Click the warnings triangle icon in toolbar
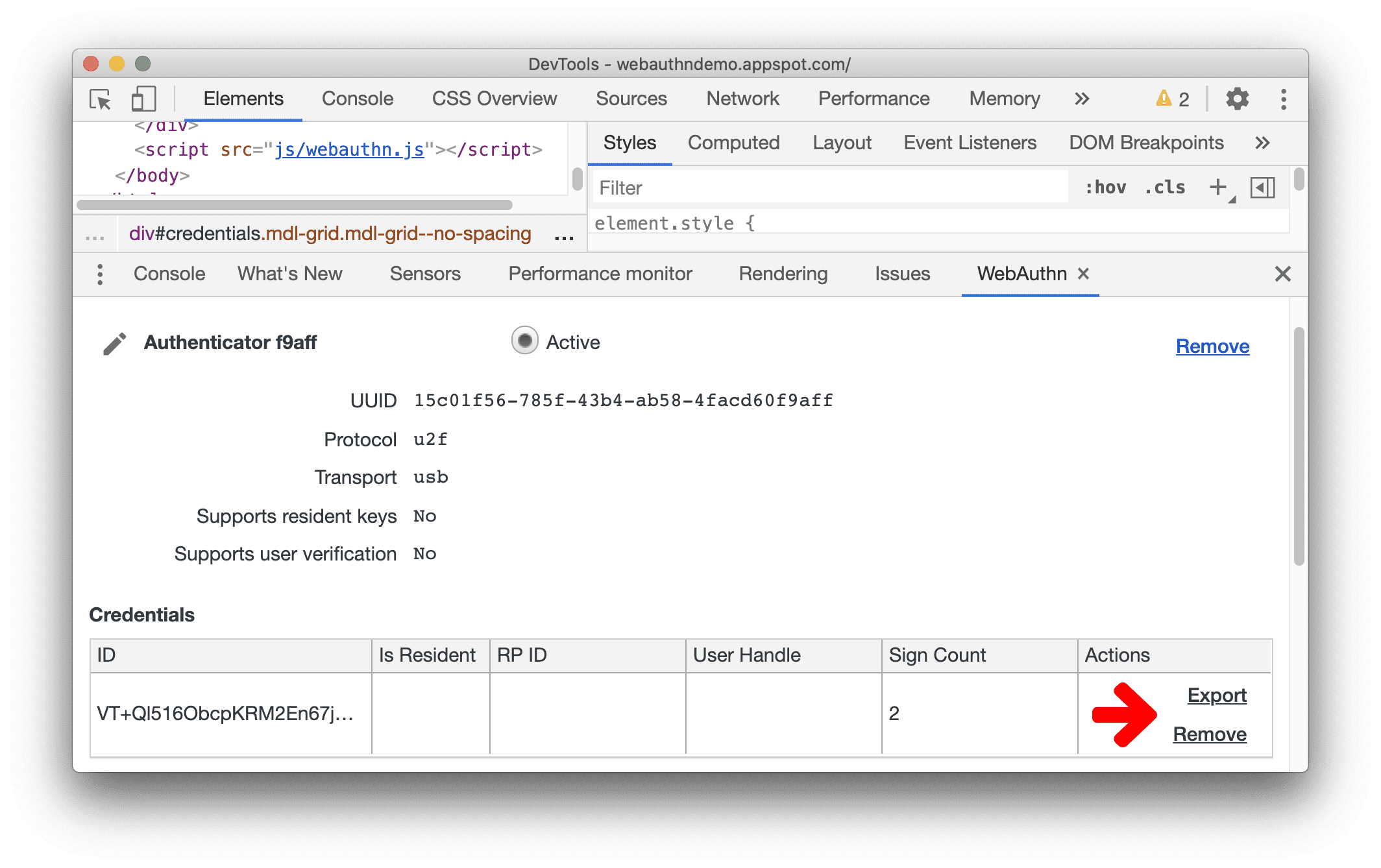The height and width of the screenshot is (868, 1381). pyautogui.click(x=1163, y=99)
